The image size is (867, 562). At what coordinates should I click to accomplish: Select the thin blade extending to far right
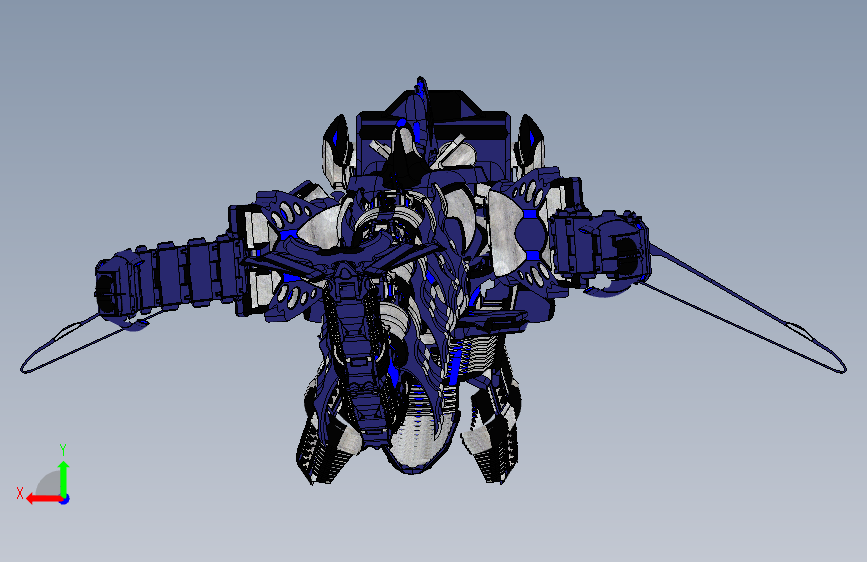click(x=746, y=308)
